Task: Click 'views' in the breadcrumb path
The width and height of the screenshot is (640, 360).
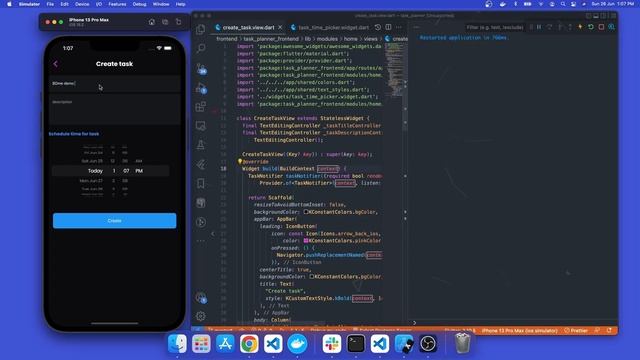Action: pyautogui.click(x=370, y=39)
